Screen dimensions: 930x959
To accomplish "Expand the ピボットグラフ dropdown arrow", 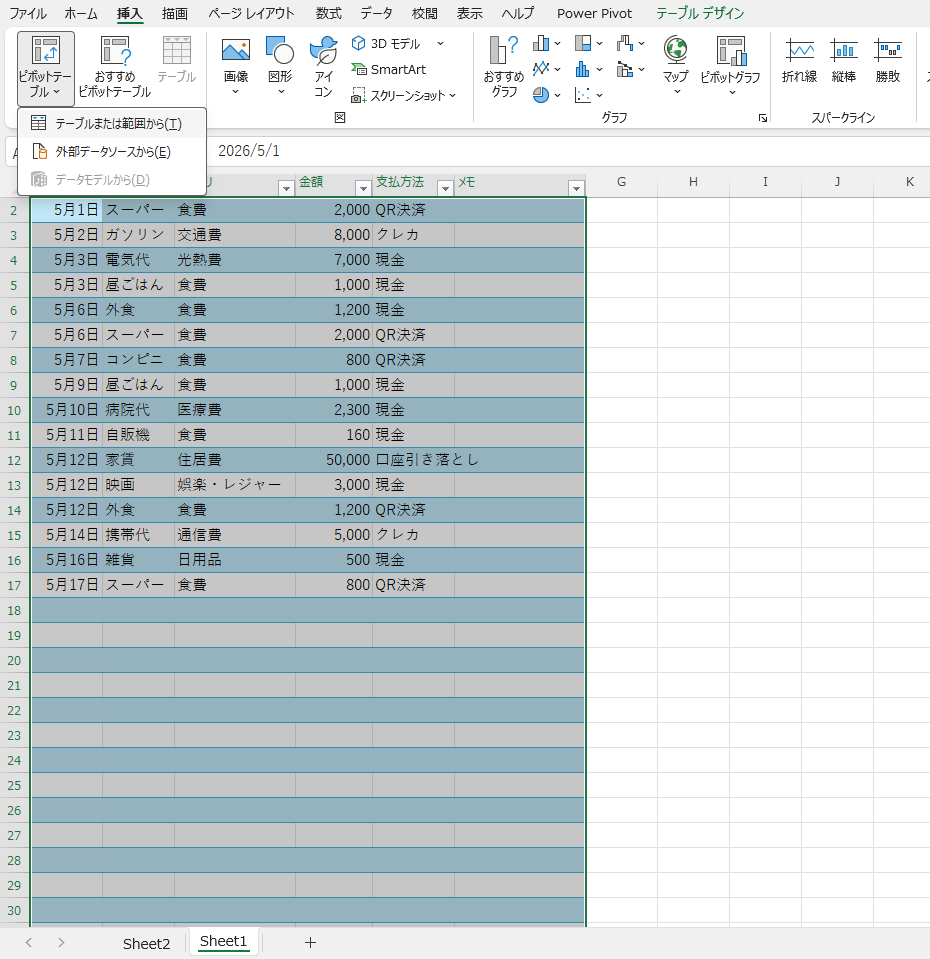I will tap(732, 92).
